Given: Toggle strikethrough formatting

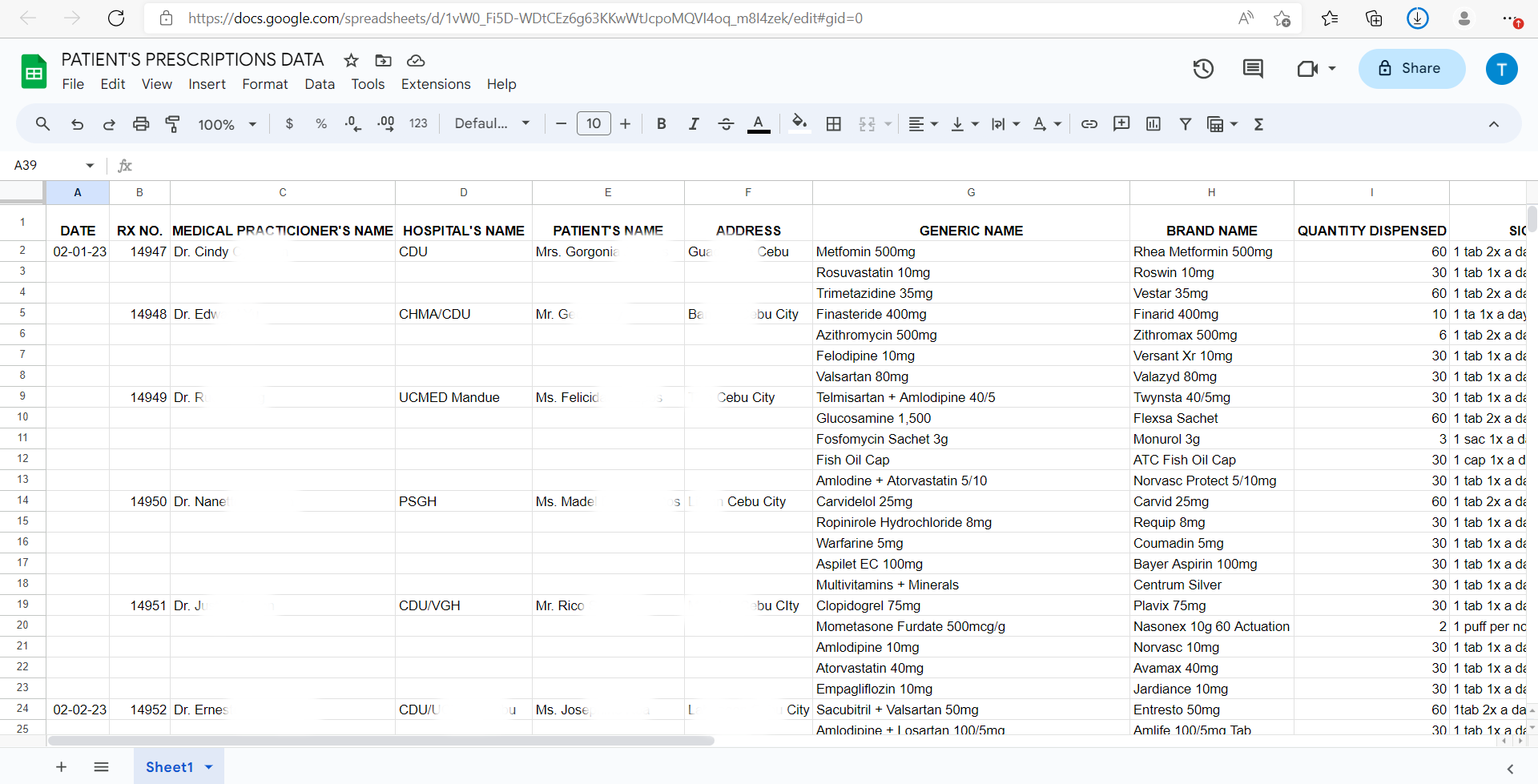Looking at the screenshot, I should coord(726,124).
